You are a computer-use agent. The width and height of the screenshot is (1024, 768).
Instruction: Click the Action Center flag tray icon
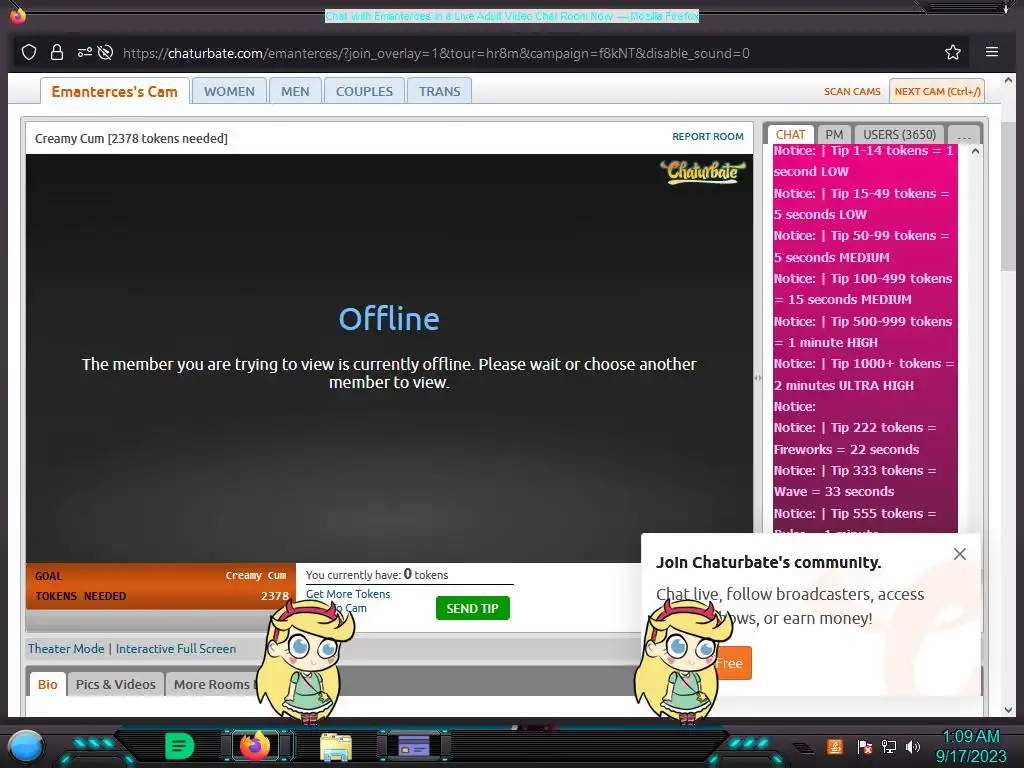tap(864, 747)
